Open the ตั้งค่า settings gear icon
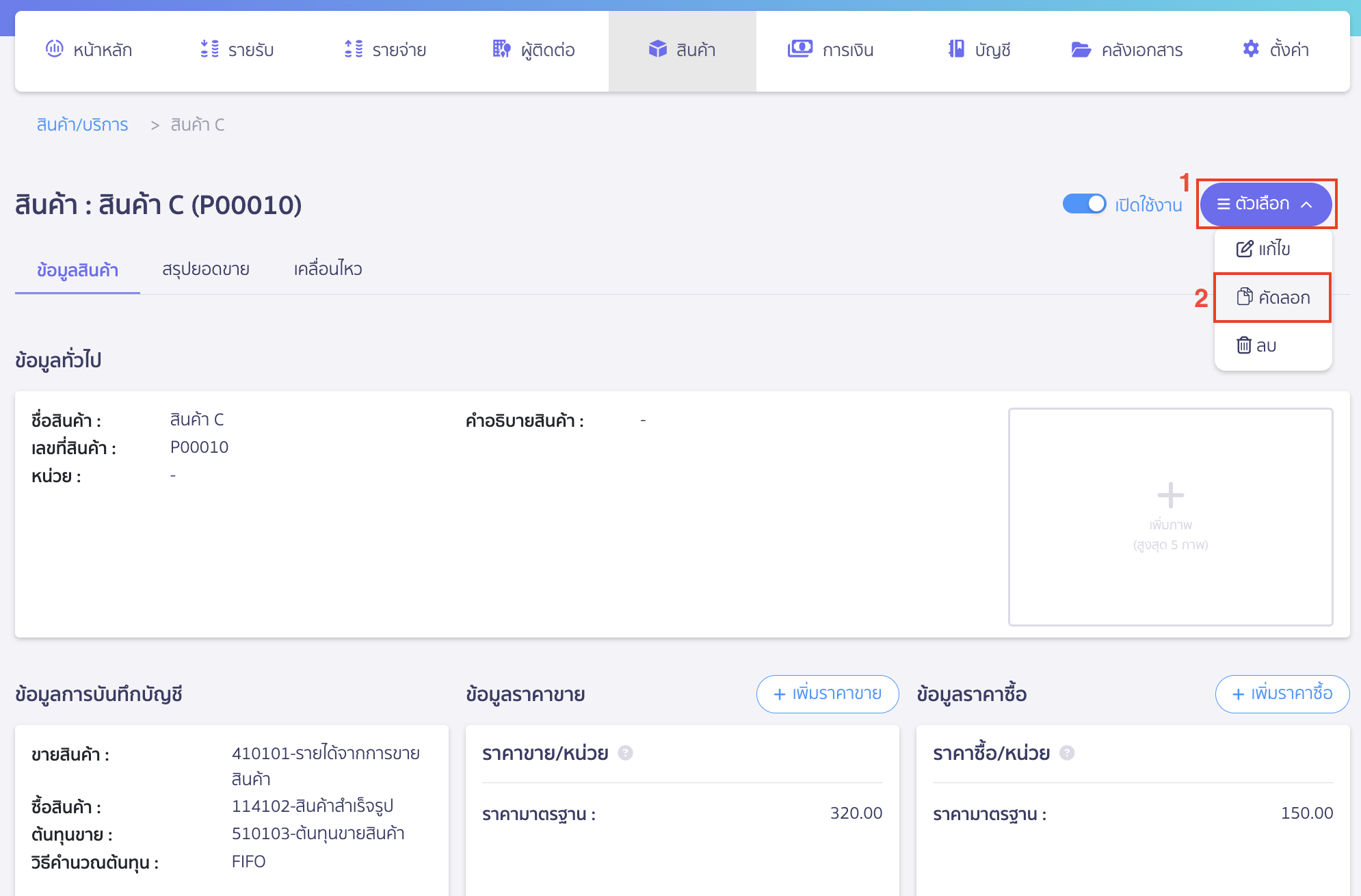 pyautogui.click(x=1250, y=49)
